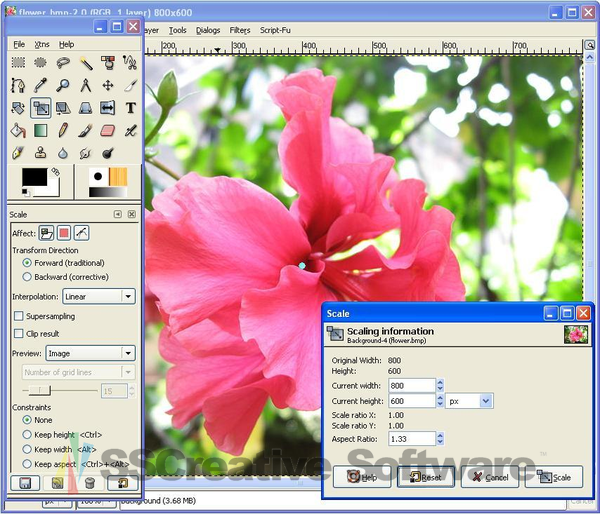This screenshot has height=514, width=600.
Task: Choose Forward (traditional) transform direction
Action: click(x=64, y=263)
